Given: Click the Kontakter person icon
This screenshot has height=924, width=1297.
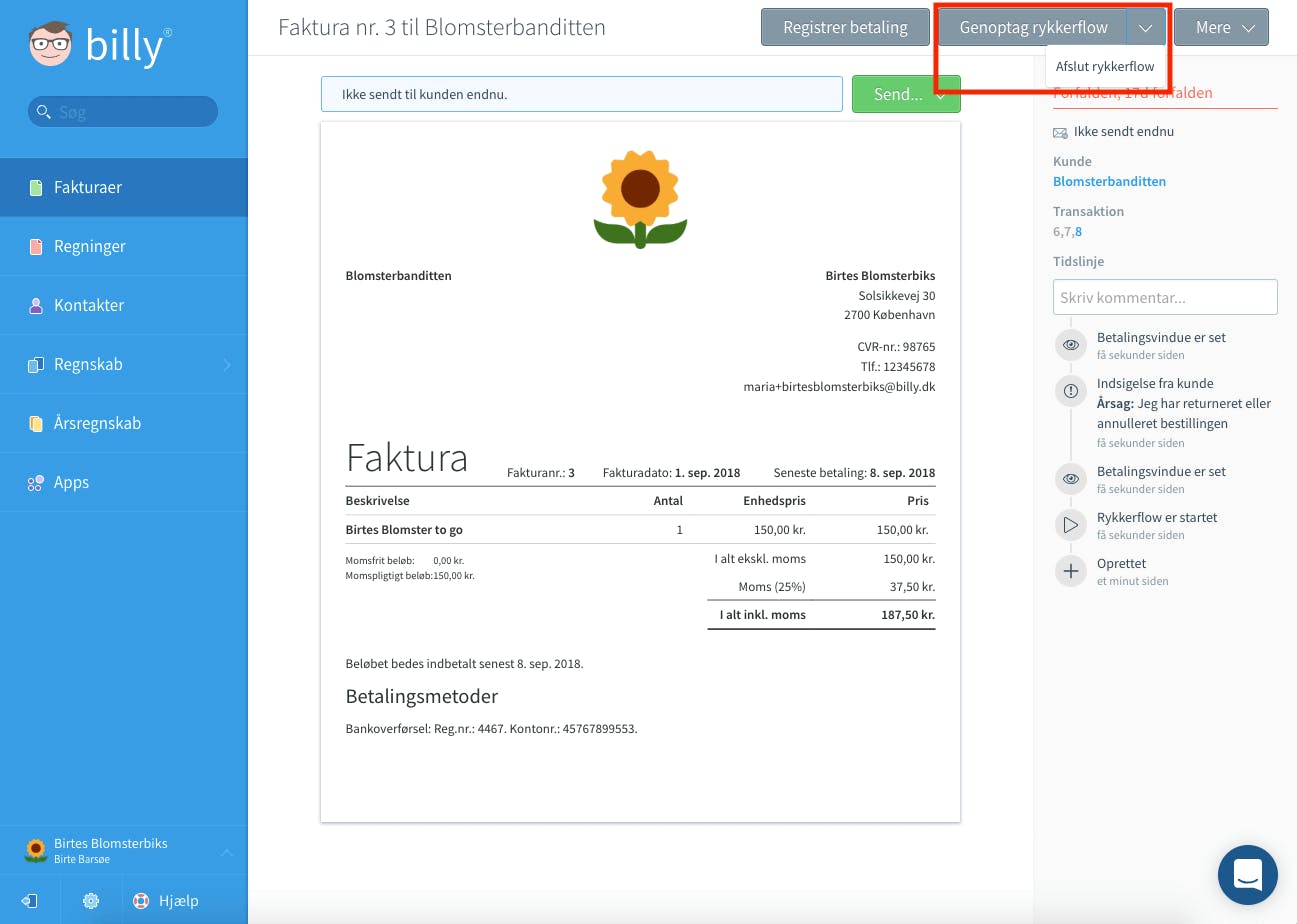Looking at the screenshot, I should point(36,306).
